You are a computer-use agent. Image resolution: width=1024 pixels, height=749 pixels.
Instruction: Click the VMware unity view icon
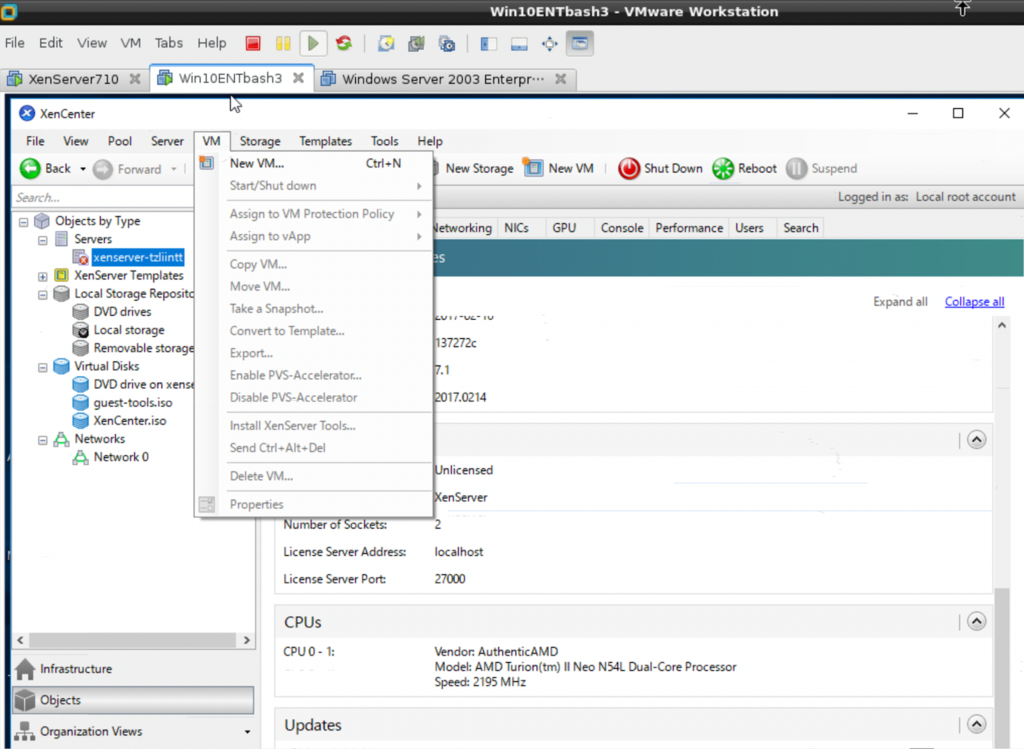[x=580, y=44]
